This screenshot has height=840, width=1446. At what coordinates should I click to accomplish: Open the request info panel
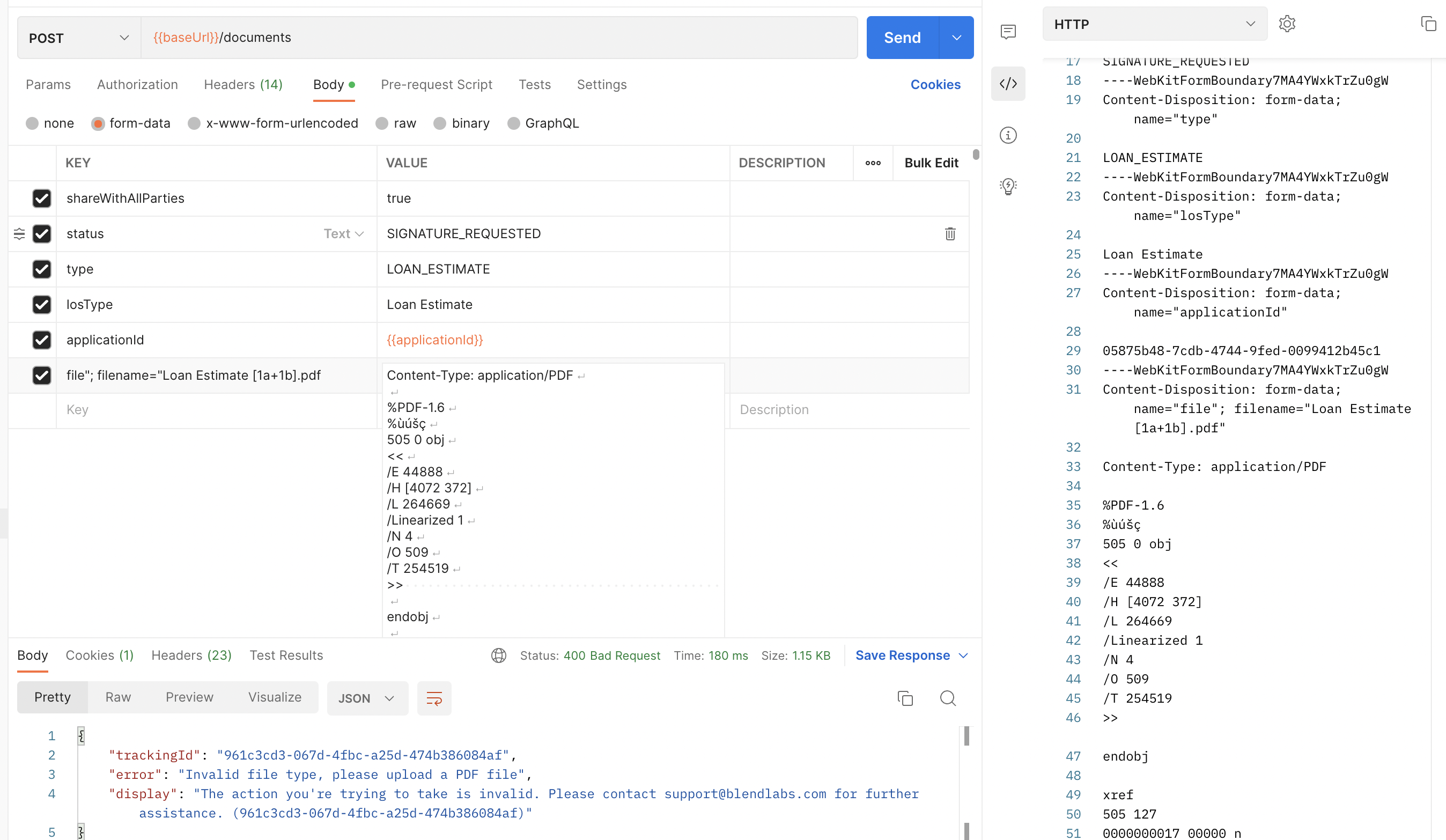pyautogui.click(x=1008, y=135)
